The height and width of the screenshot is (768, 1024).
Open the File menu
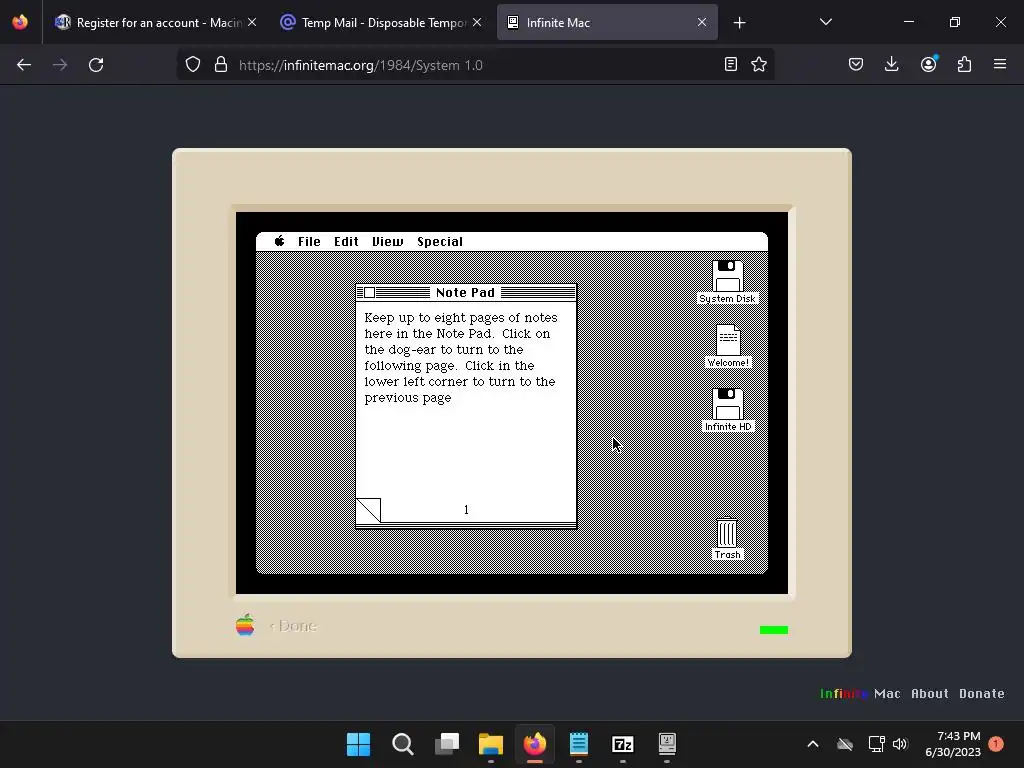pos(309,242)
